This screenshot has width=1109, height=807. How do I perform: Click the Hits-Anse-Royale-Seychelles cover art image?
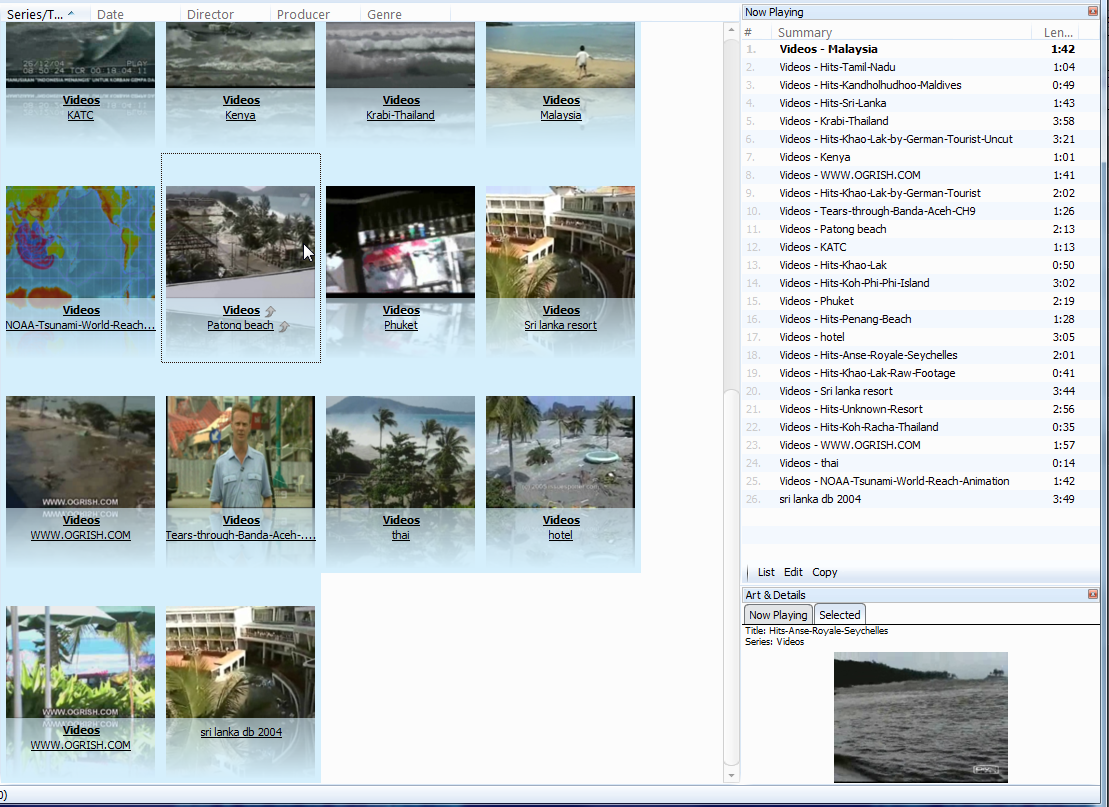point(920,716)
